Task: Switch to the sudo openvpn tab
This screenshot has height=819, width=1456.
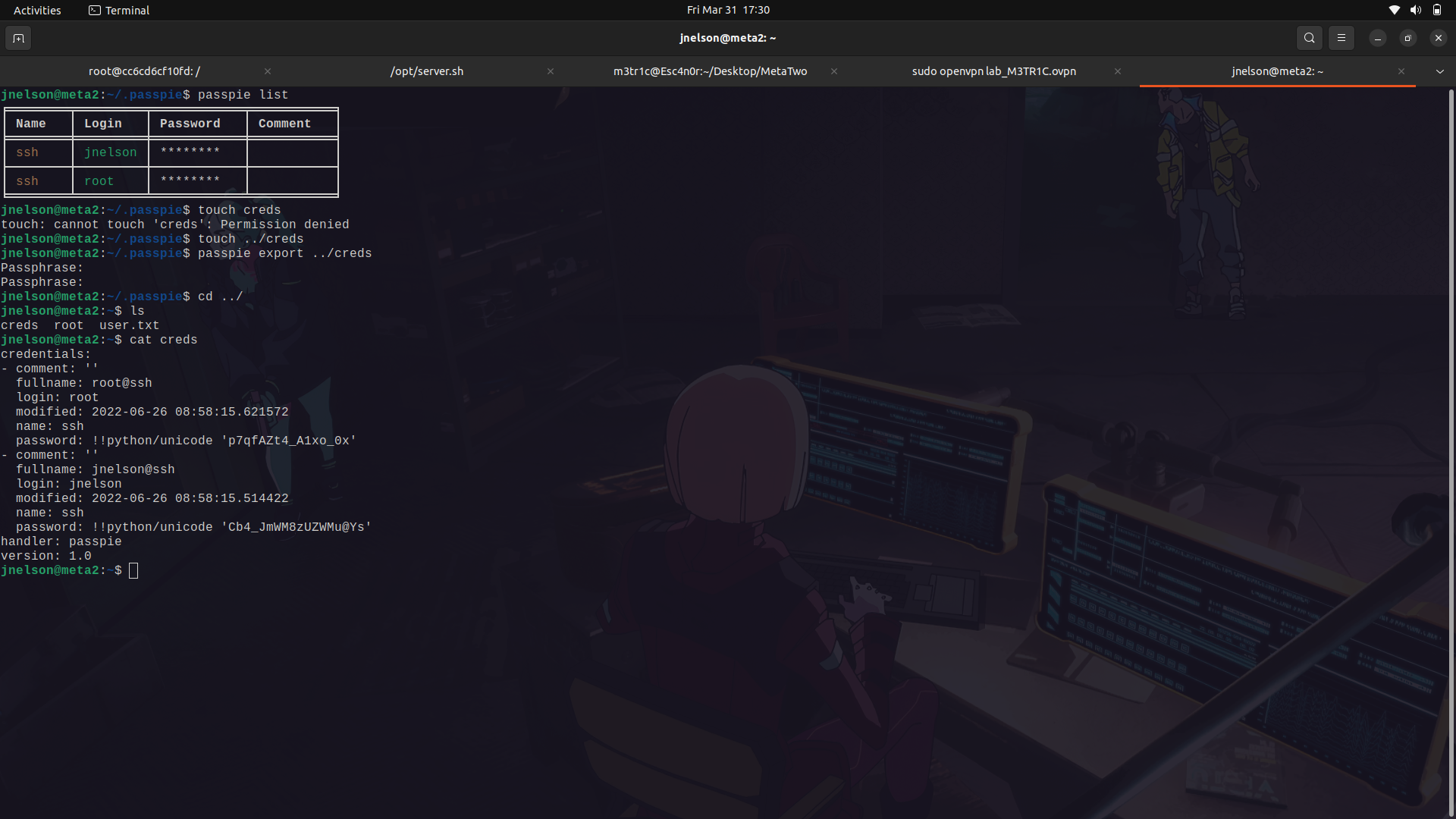Action: [993, 71]
